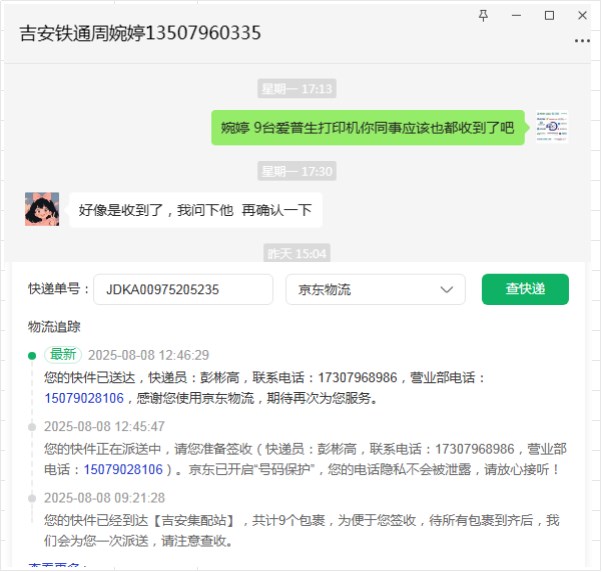This screenshot has height=572, width=602.
Task: Pin the chat window on top
Action: (x=483, y=16)
